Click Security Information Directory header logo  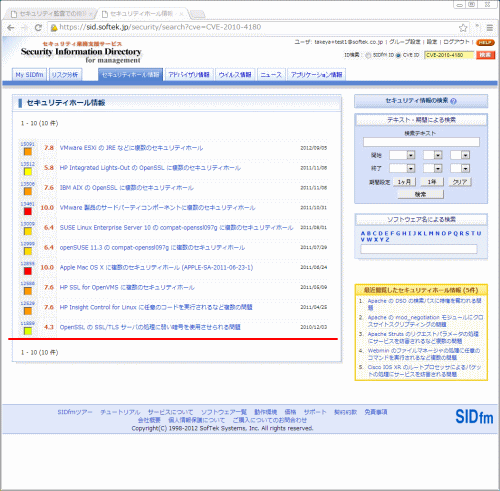coord(81,53)
